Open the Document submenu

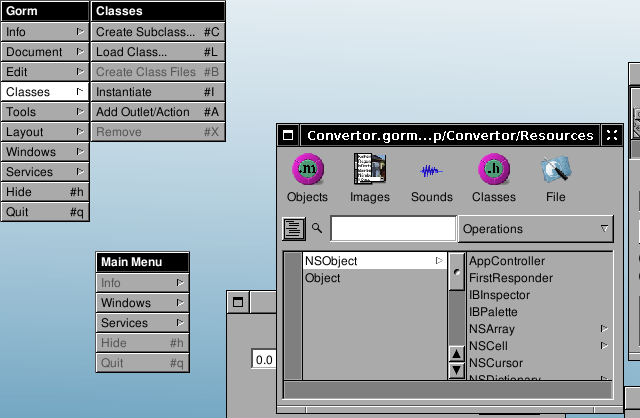coord(45,52)
